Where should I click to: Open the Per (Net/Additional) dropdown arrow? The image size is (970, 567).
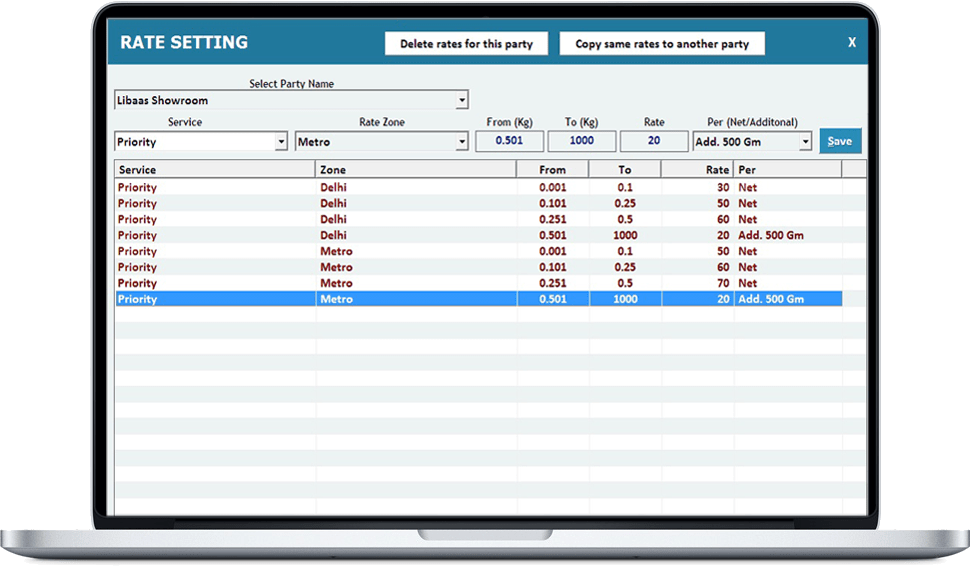[x=805, y=142]
